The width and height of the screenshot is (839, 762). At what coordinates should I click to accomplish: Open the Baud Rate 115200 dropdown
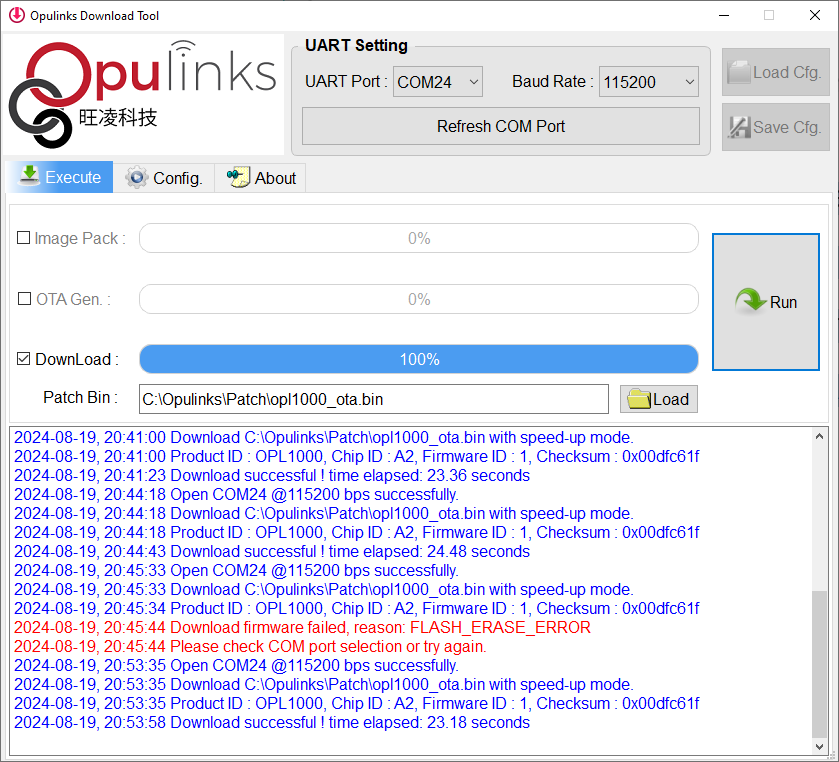pos(649,82)
